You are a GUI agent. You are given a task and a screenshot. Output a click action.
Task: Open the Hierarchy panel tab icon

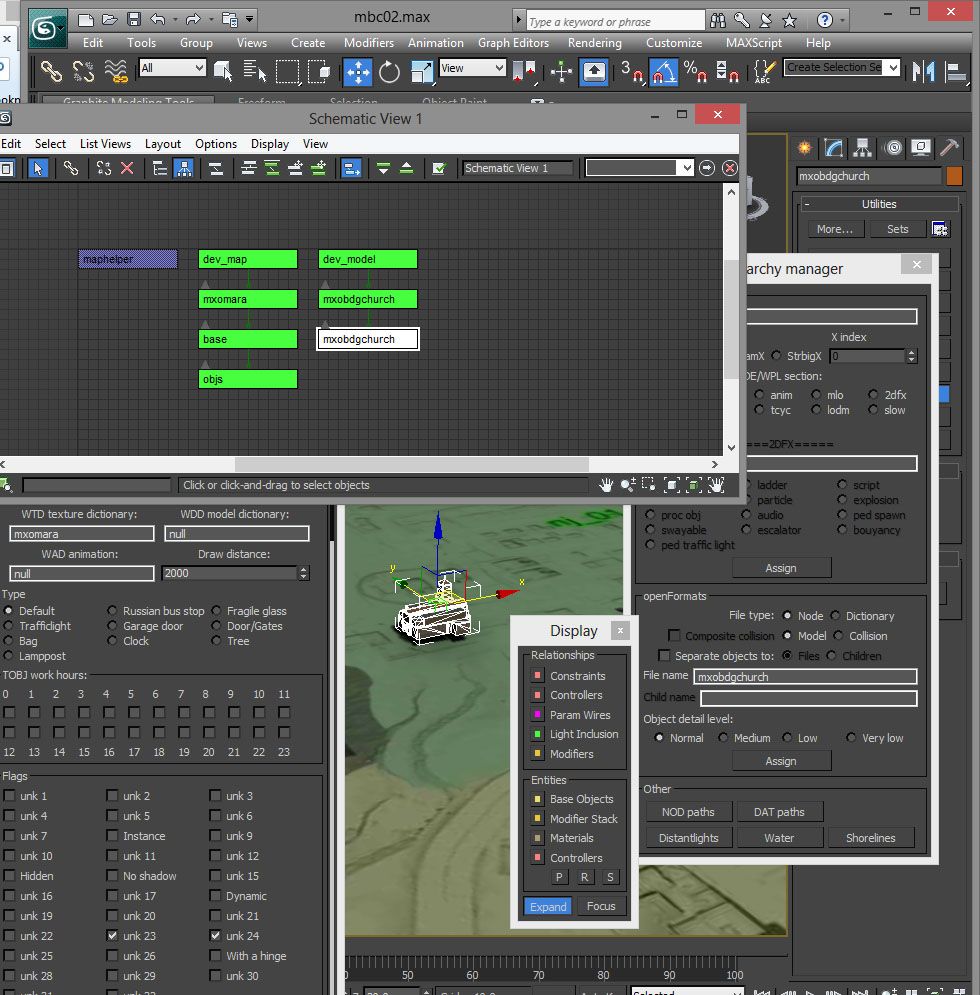(862, 148)
